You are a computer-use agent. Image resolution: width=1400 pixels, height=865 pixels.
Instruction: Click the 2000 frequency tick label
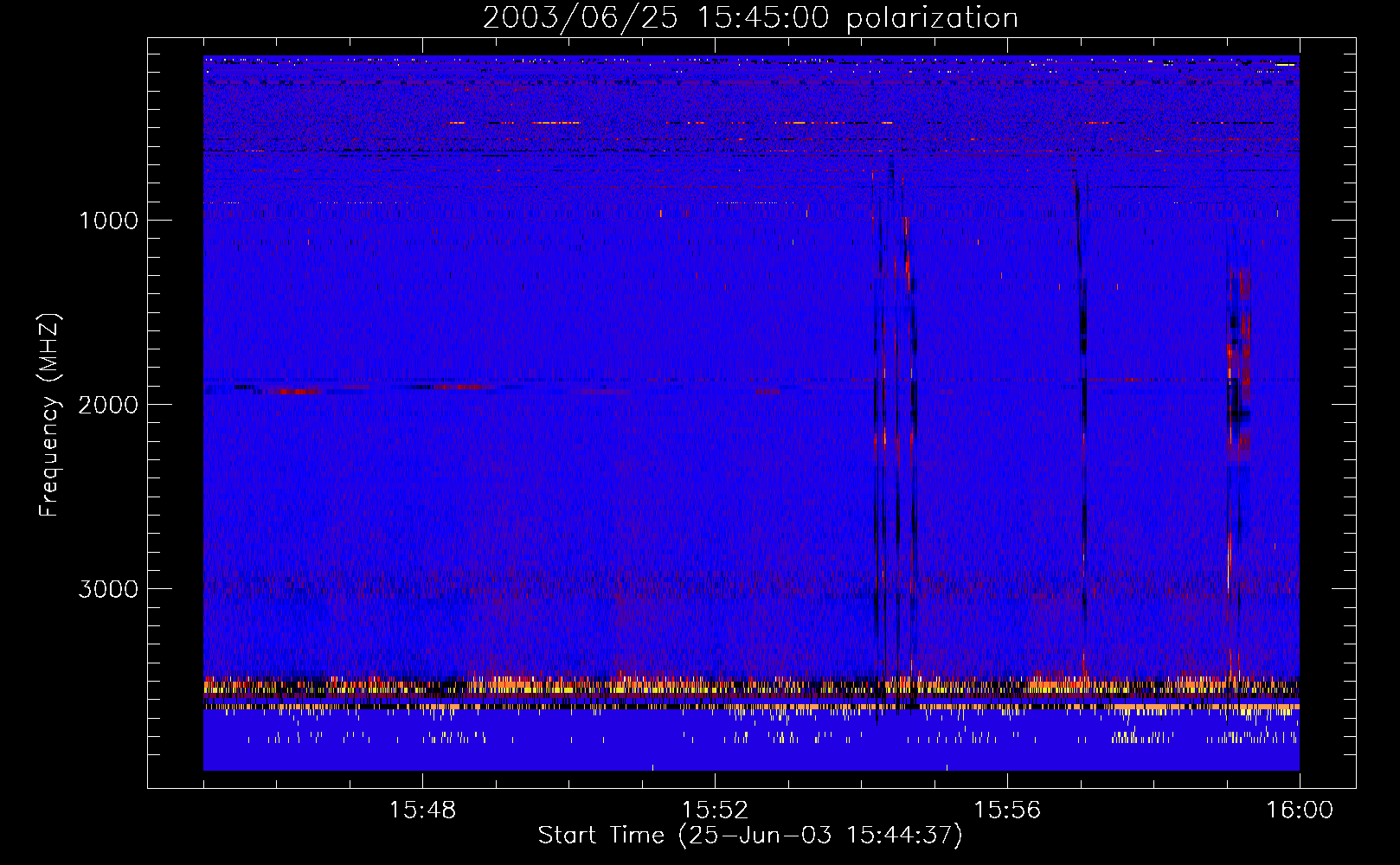tap(108, 405)
